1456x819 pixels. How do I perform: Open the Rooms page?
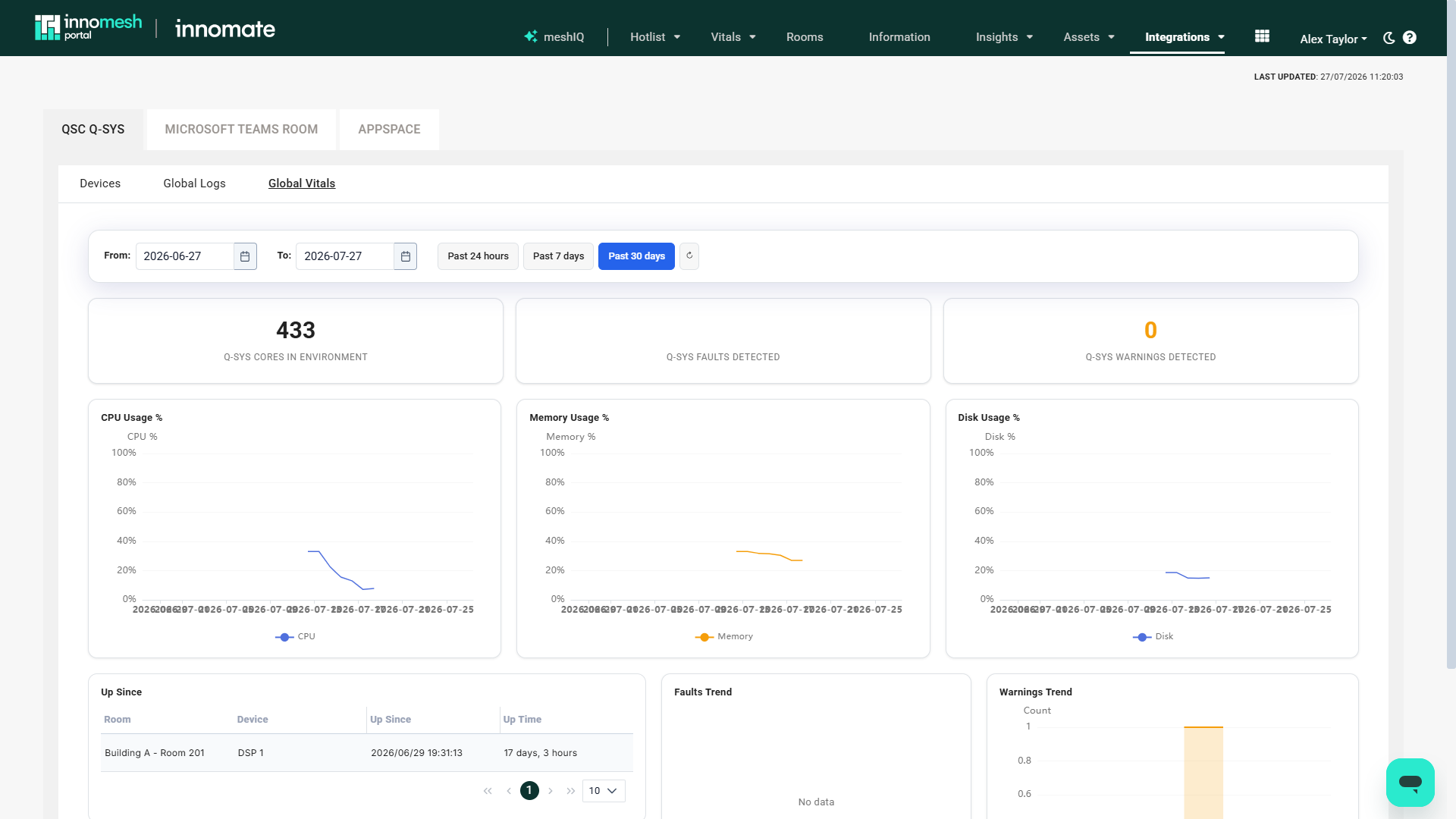click(x=805, y=36)
